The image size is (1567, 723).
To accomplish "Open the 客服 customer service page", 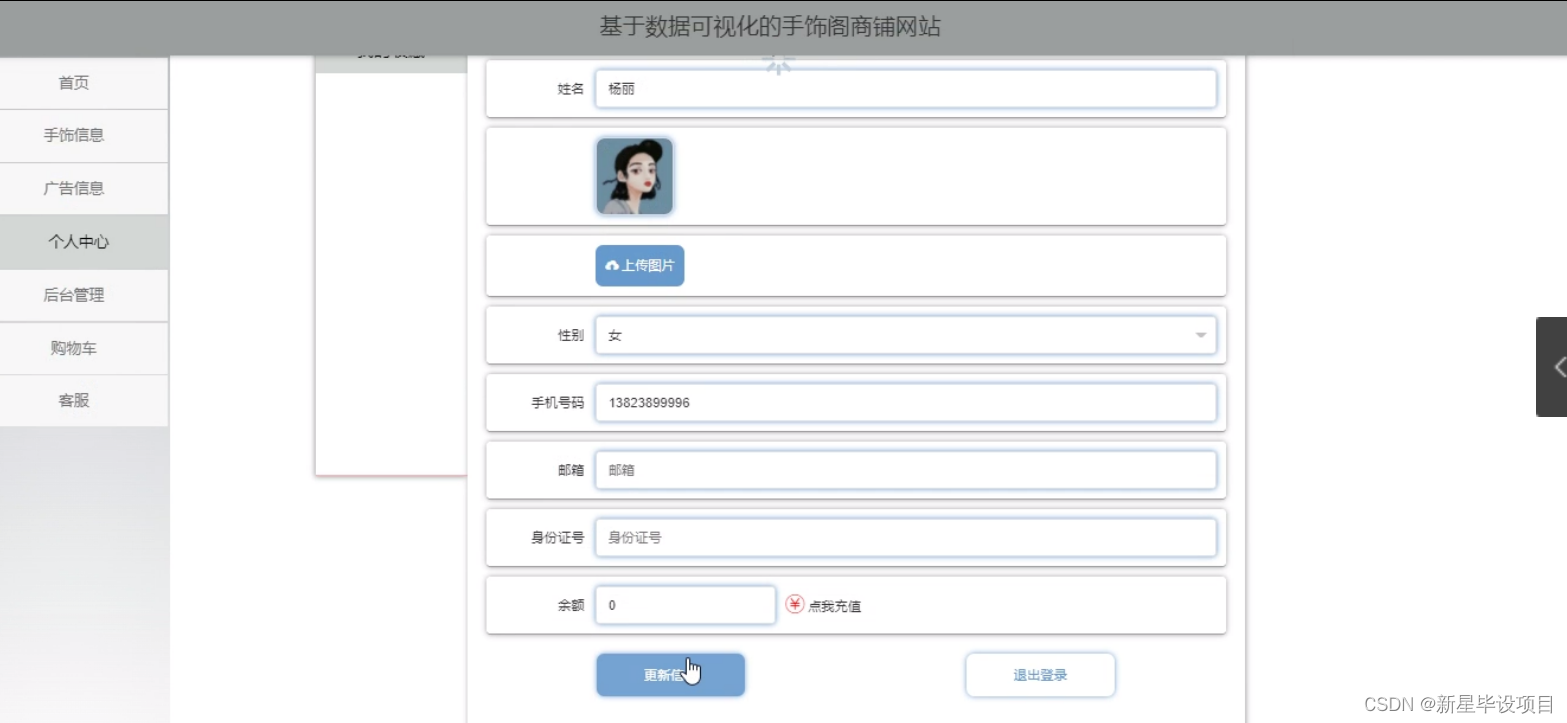I will pyautogui.click(x=72, y=400).
